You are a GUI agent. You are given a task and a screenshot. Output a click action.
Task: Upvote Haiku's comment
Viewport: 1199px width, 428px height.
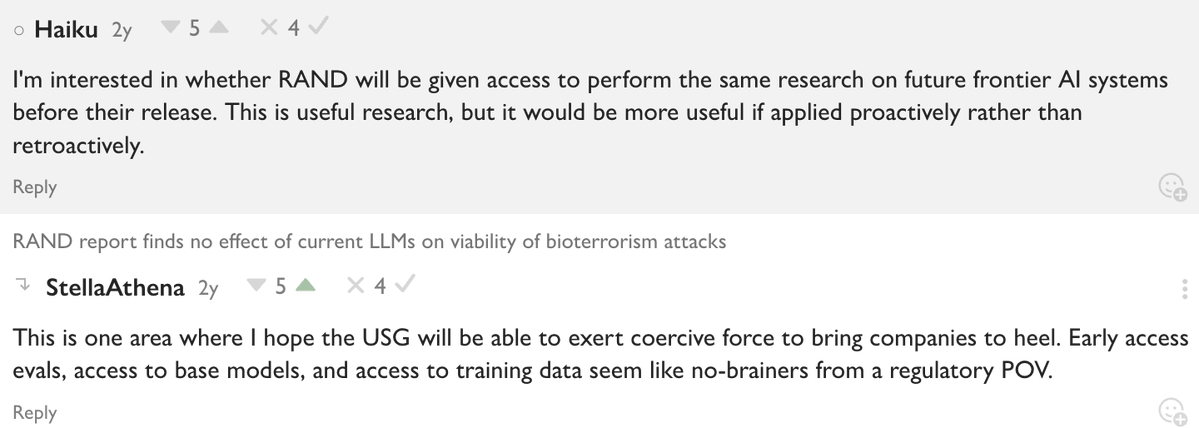220,30
